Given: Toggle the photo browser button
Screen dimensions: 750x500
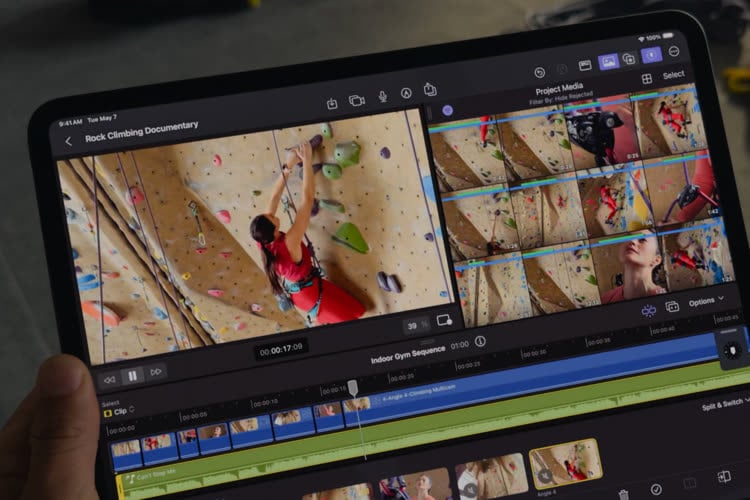Looking at the screenshot, I should tap(609, 61).
